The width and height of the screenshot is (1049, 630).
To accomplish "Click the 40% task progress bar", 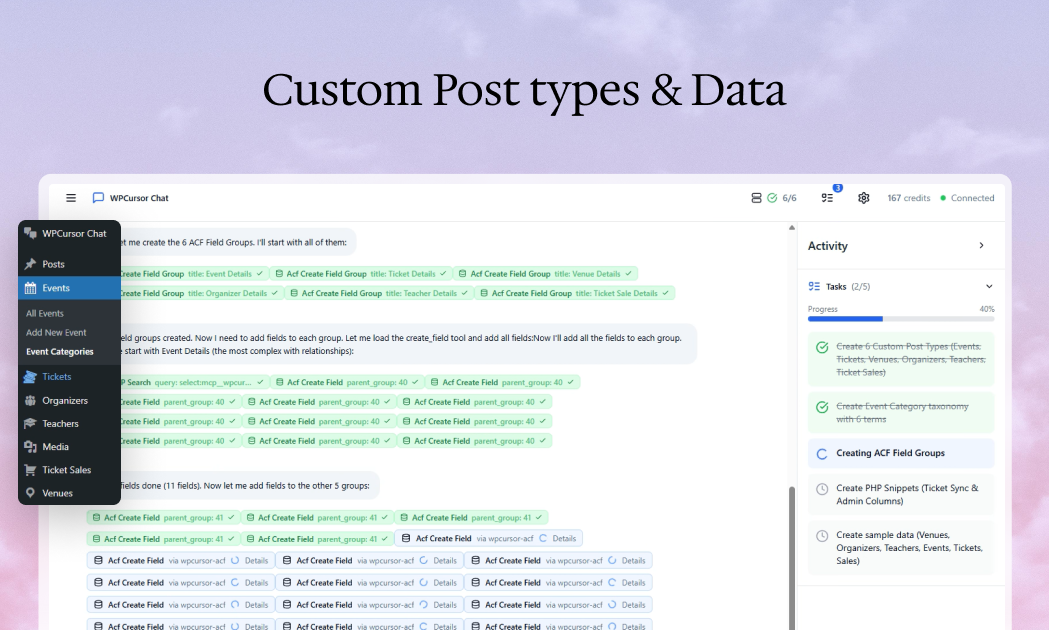I will click(x=900, y=318).
